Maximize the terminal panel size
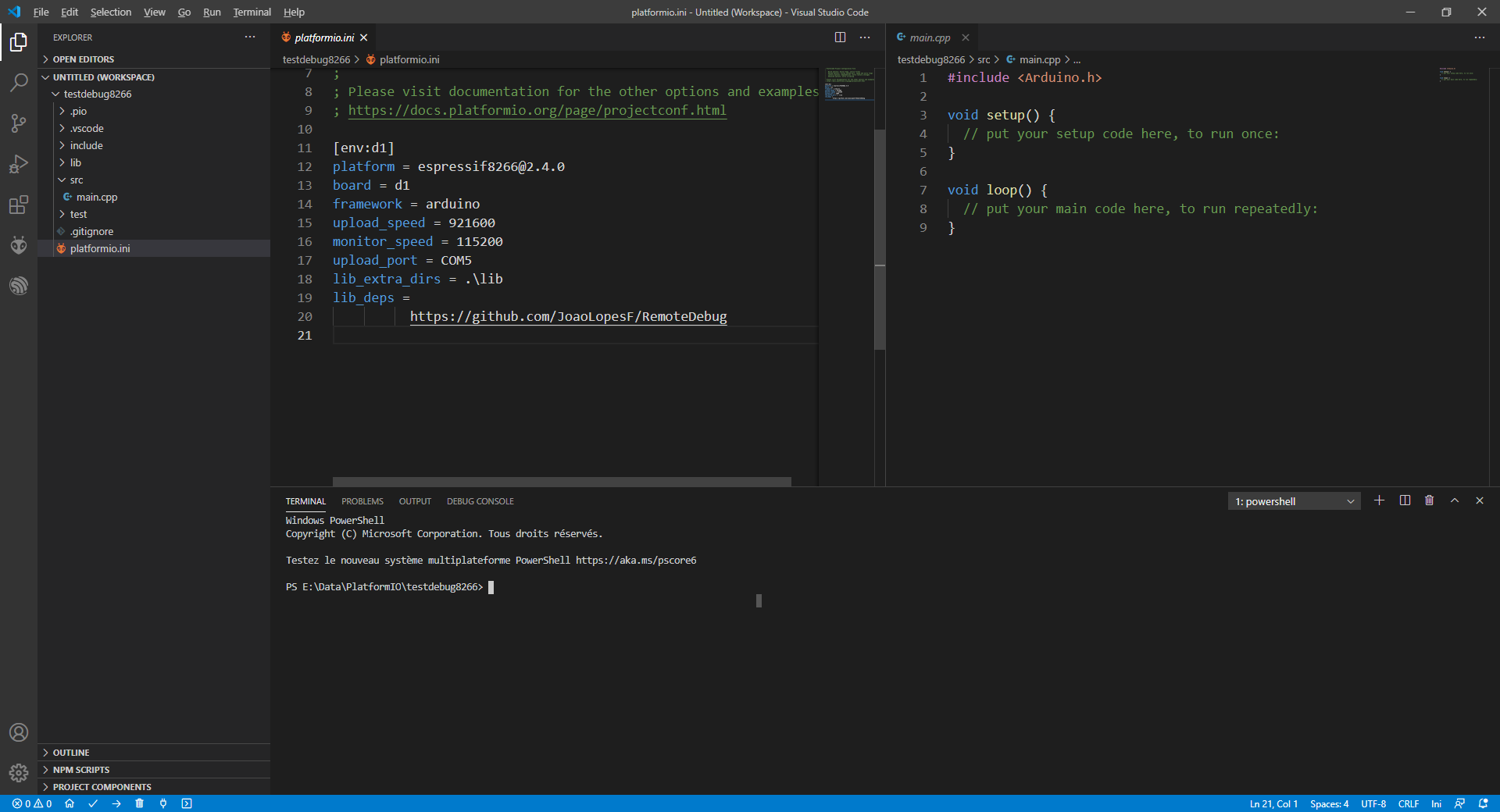 [1455, 500]
